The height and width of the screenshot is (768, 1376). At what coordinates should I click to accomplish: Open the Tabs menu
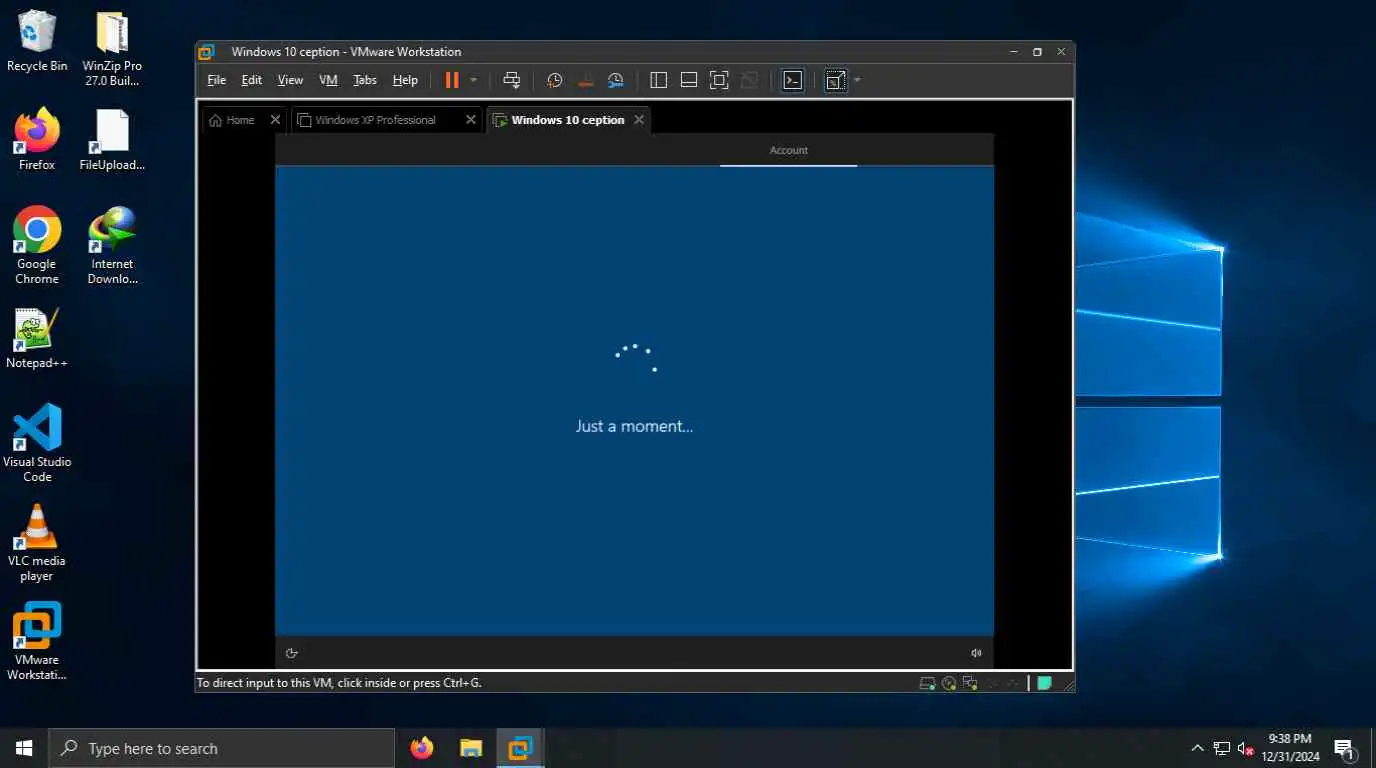pyautogui.click(x=365, y=80)
